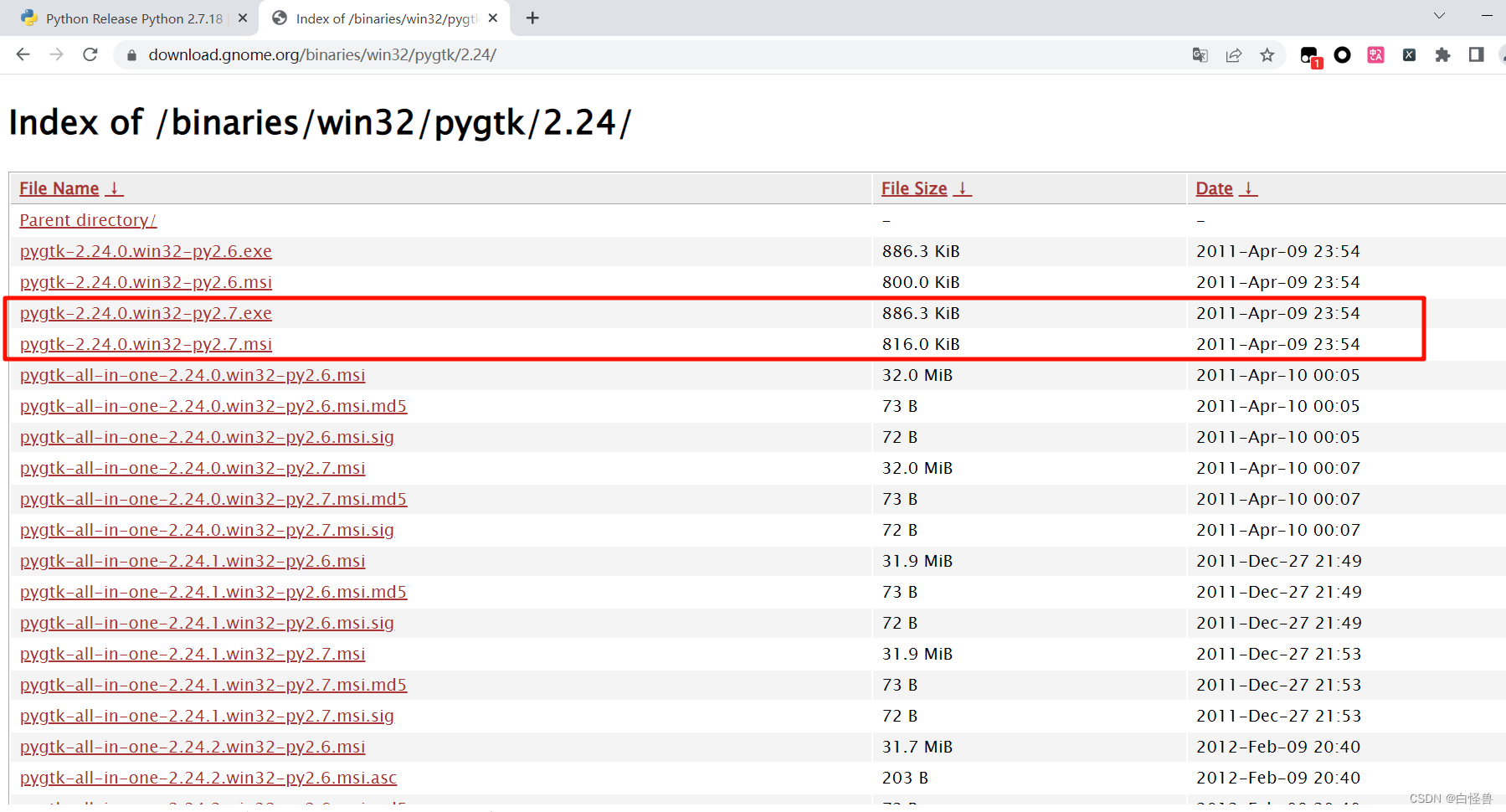Open the black circle extension icon

pyautogui.click(x=1342, y=54)
